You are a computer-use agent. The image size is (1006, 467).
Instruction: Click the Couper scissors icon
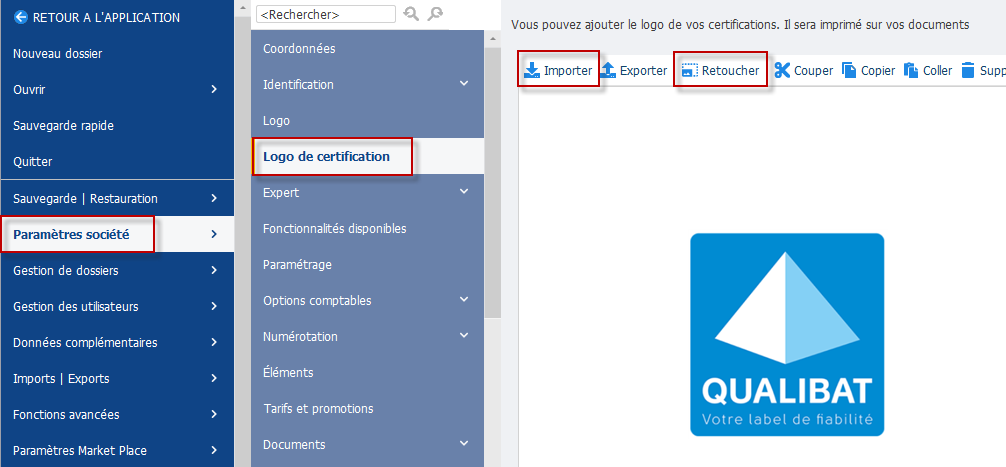[782, 70]
